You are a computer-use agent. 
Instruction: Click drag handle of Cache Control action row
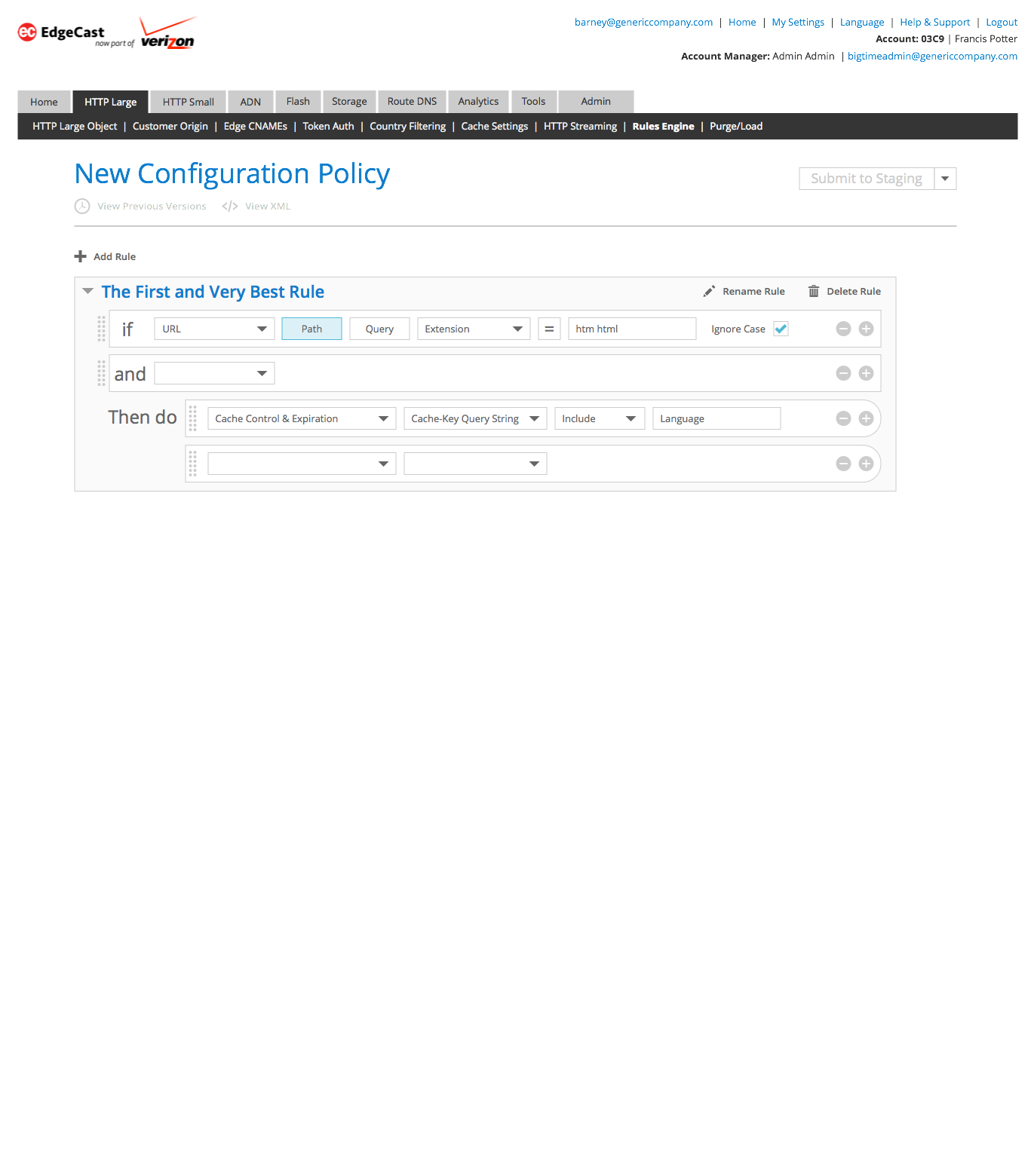pos(192,418)
